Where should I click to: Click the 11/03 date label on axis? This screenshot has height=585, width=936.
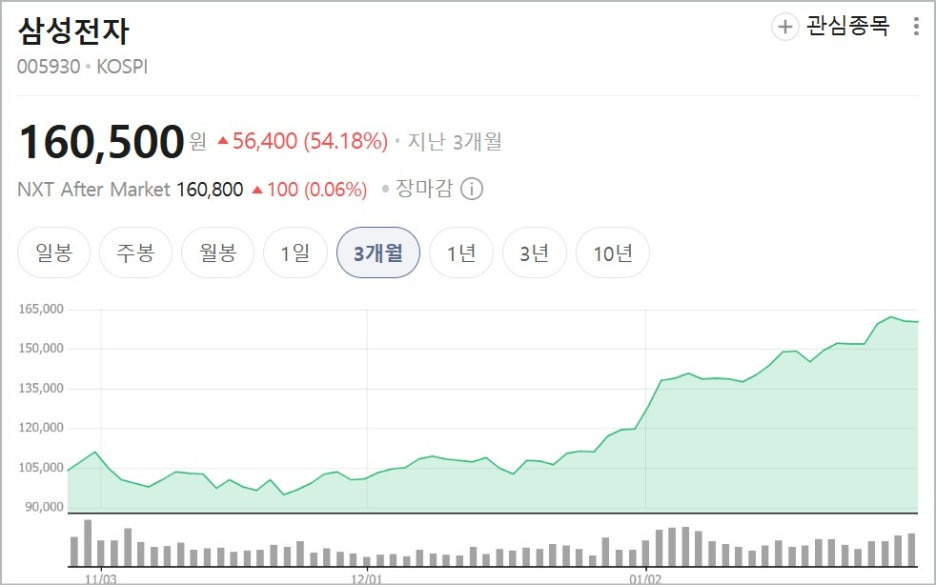(105, 576)
